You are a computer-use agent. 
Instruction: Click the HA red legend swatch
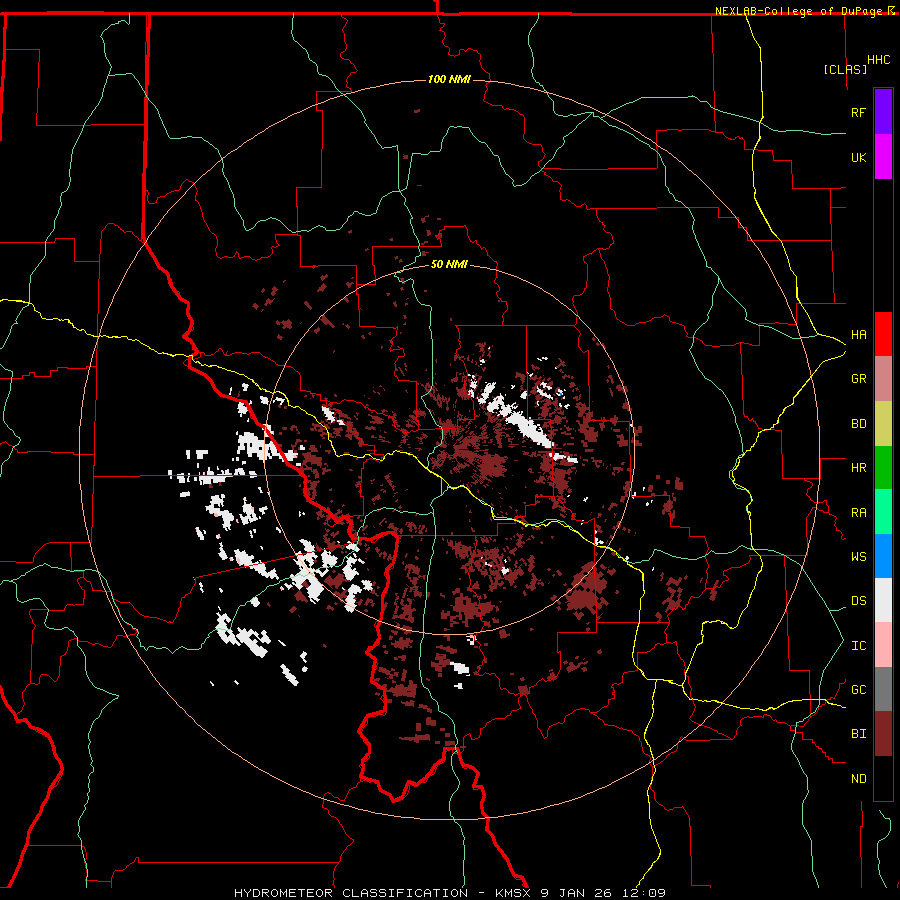click(x=883, y=334)
